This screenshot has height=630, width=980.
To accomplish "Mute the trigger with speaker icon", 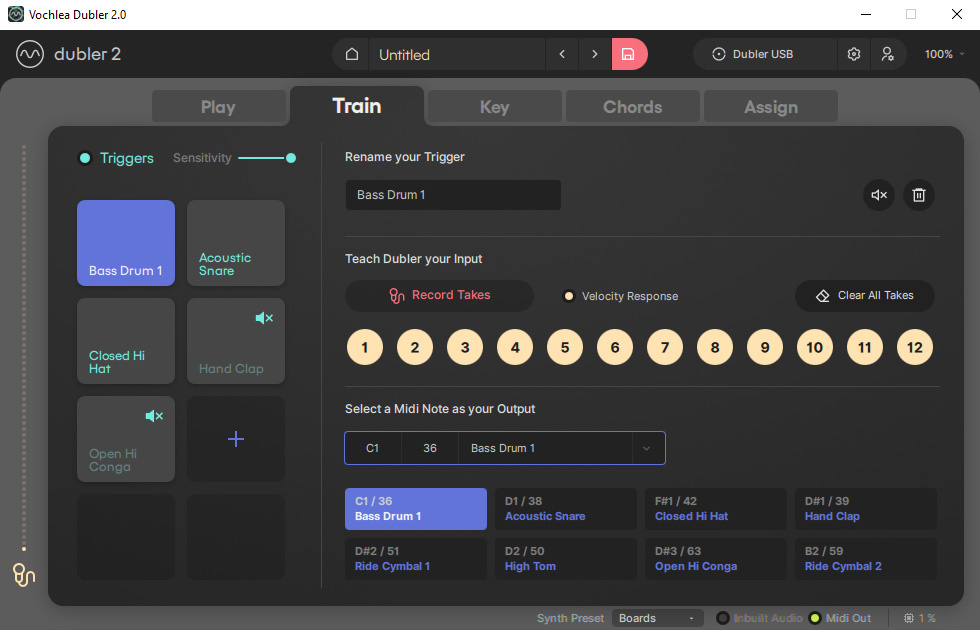I will tap(879, 195).
